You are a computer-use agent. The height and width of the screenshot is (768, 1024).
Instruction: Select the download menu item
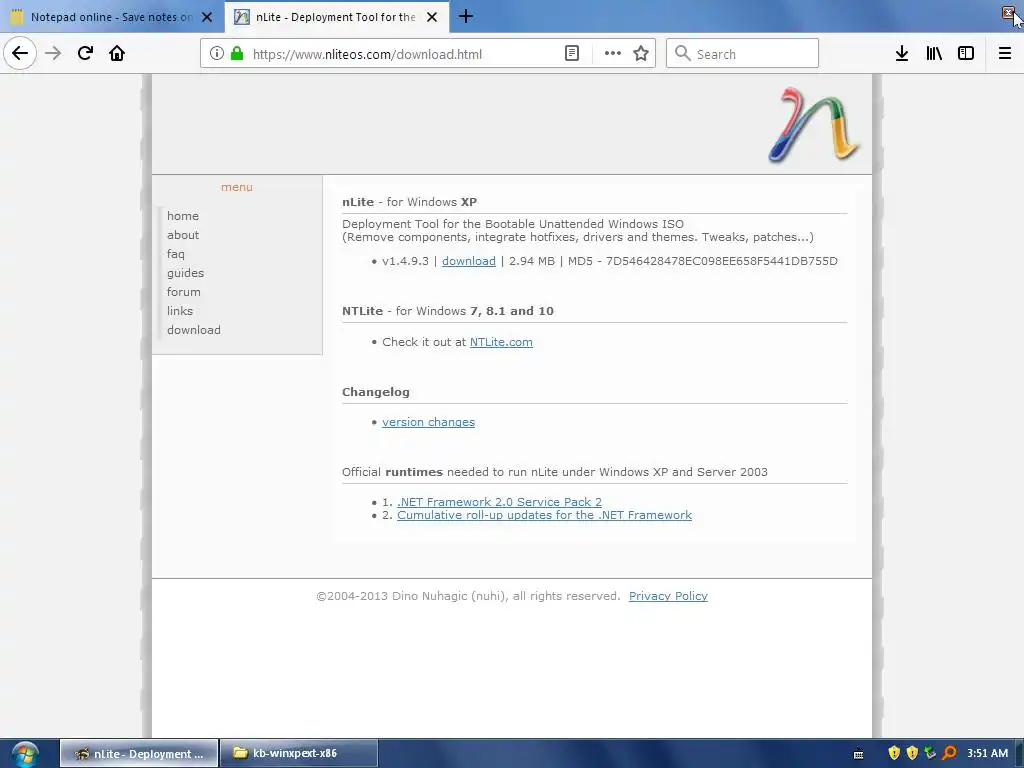[194, 330]
